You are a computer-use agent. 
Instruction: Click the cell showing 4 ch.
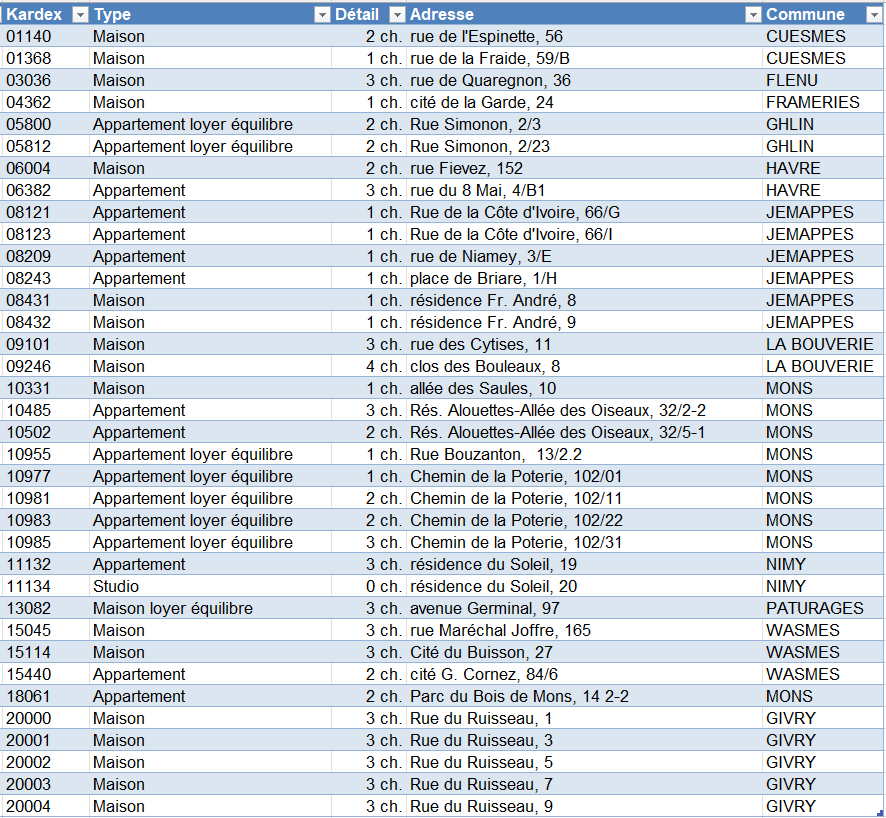(383, 366)
